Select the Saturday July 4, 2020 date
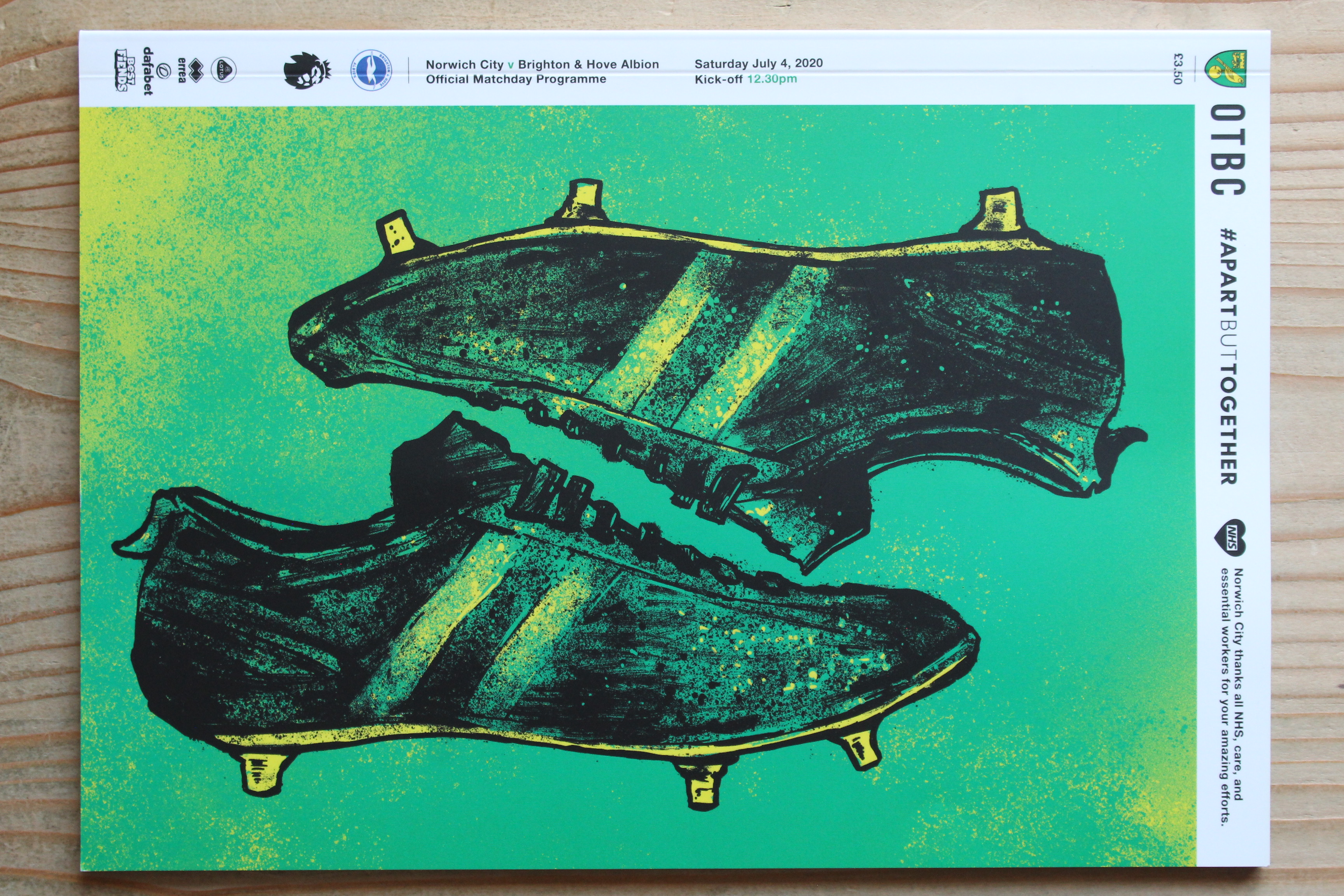 click(x=758, y=63)
